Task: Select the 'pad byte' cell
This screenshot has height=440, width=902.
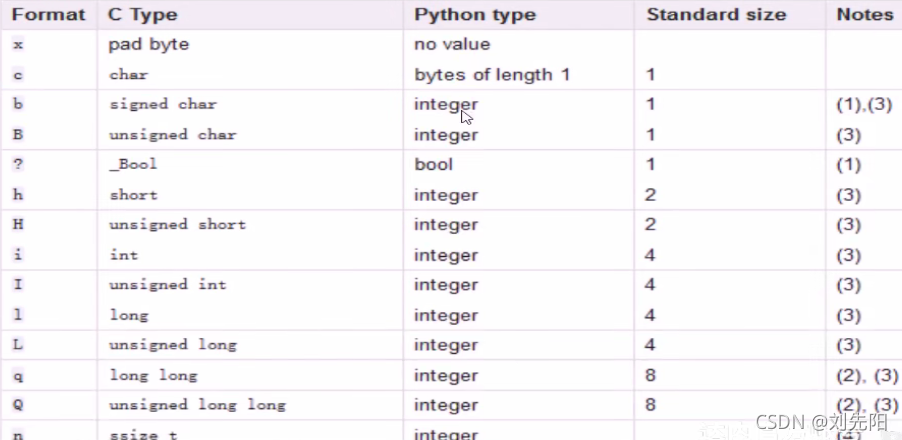Action: coord(149,45)
